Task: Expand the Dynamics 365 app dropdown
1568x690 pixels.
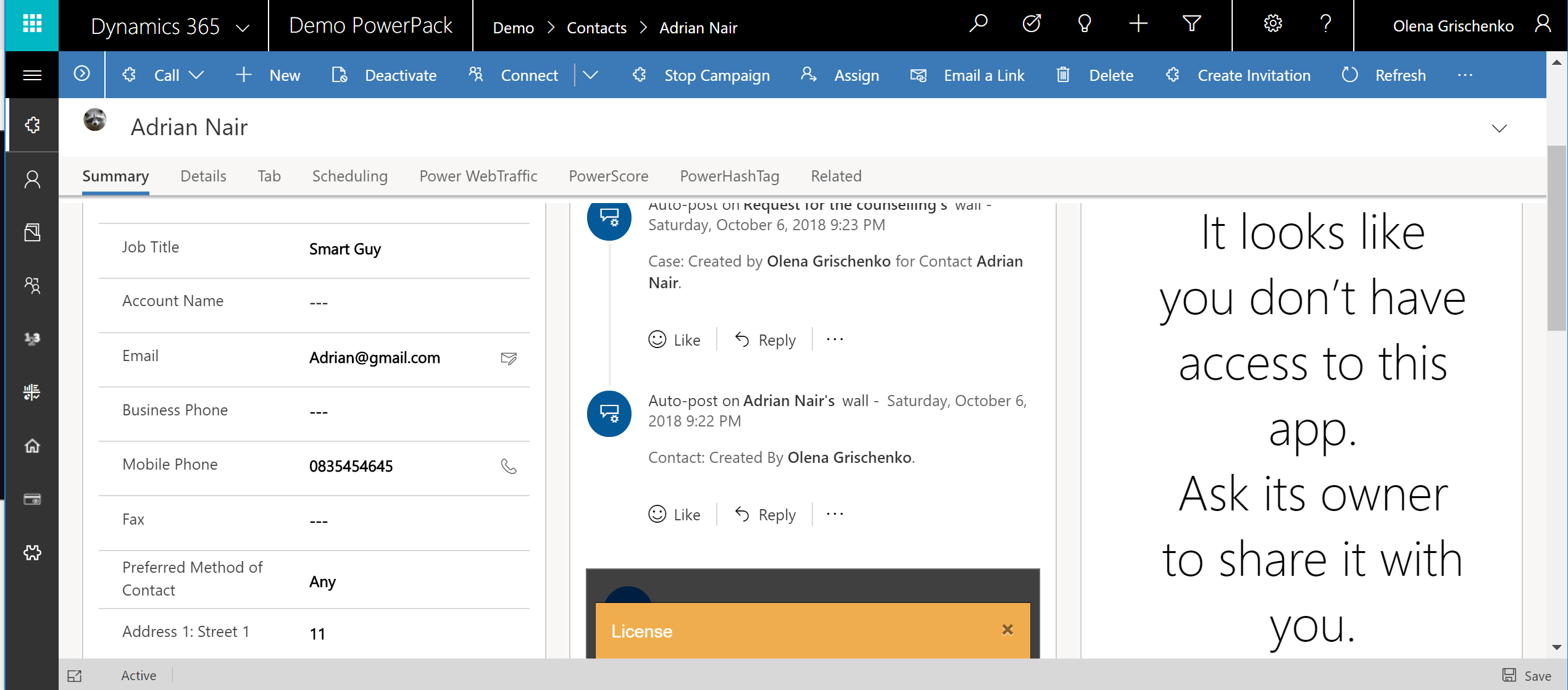Action: [x=243, y=27]
